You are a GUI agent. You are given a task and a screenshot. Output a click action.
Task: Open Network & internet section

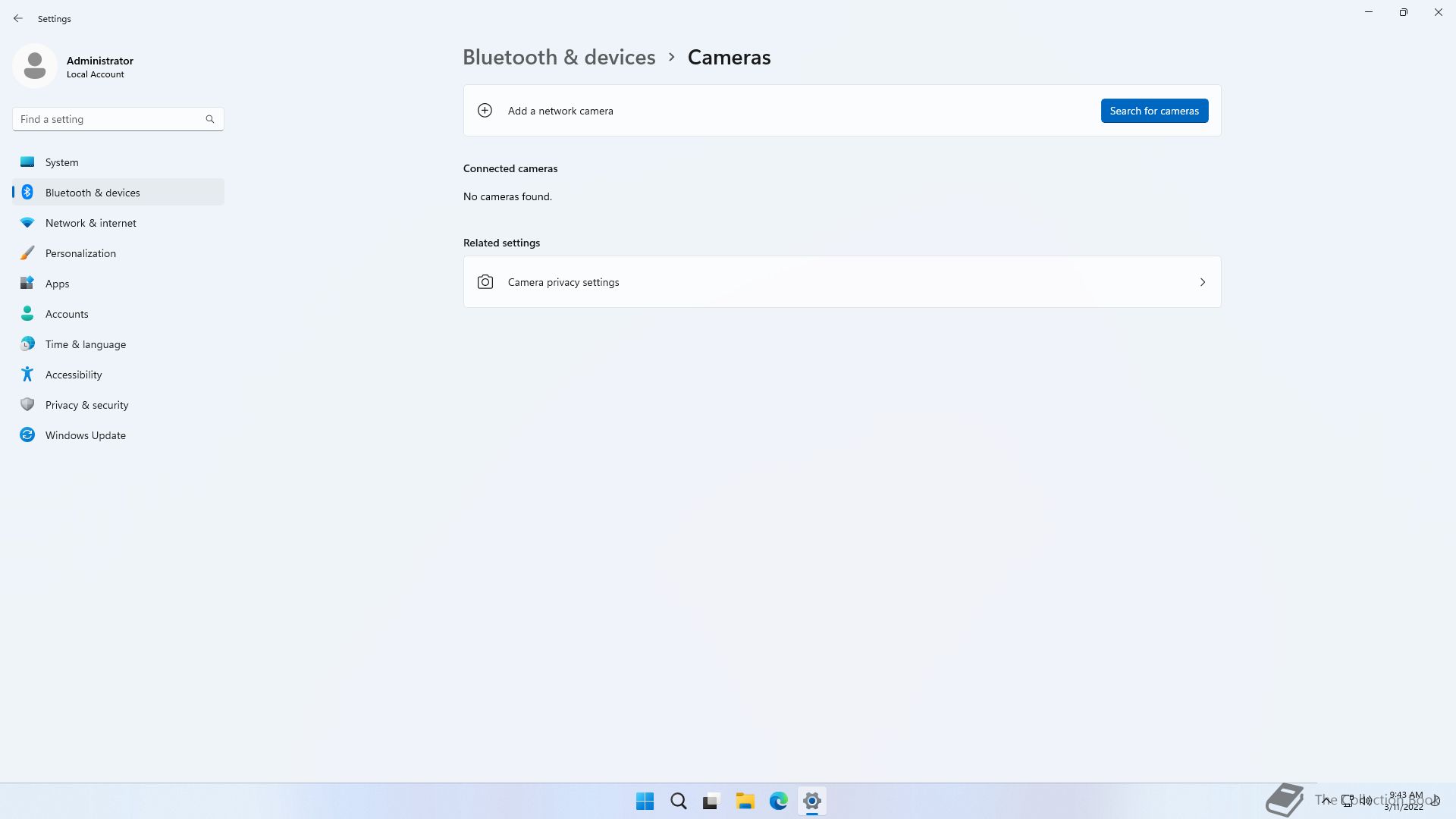tap(90, 223)
